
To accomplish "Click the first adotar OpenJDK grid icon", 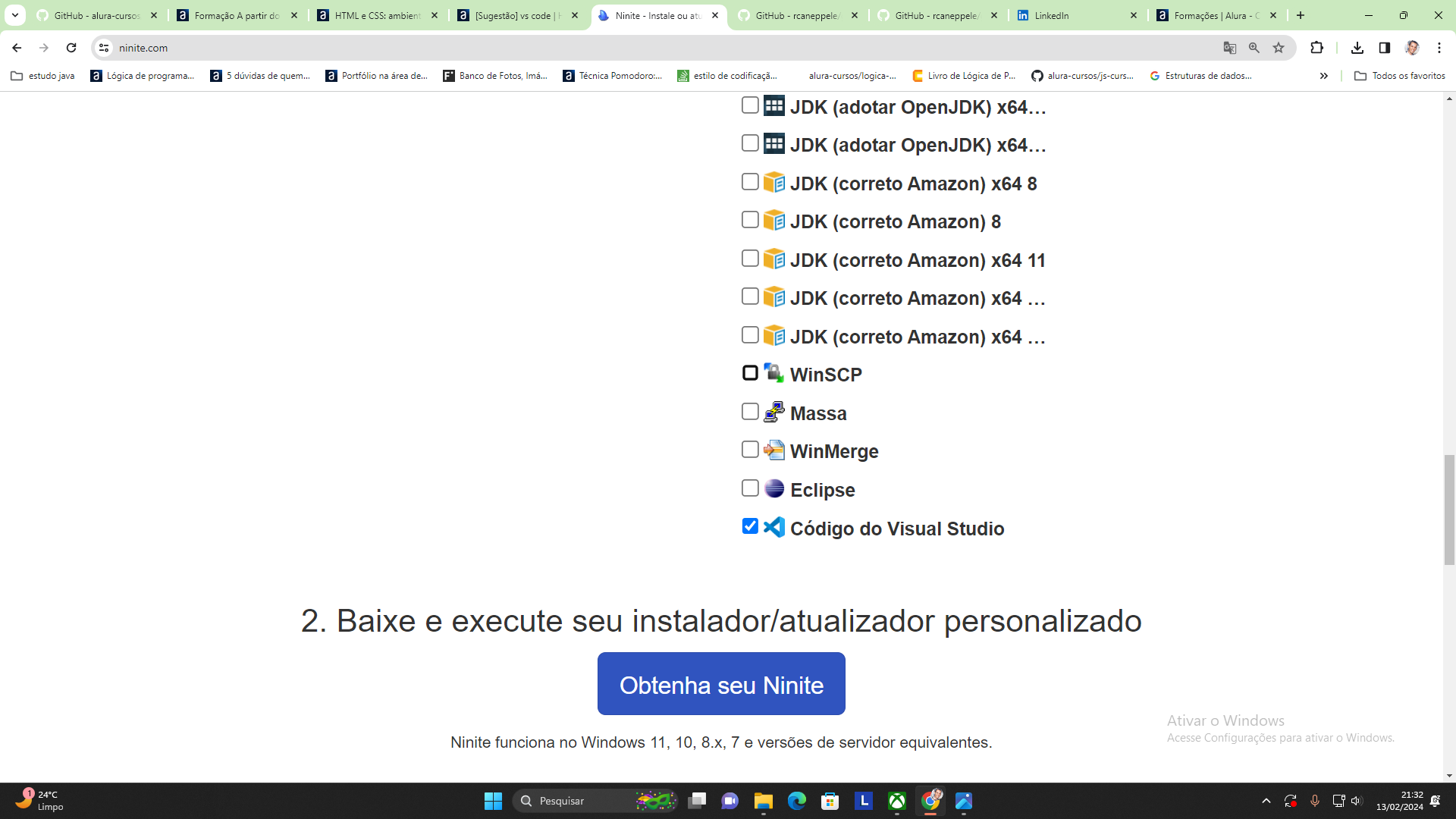I will click(774, 105).
